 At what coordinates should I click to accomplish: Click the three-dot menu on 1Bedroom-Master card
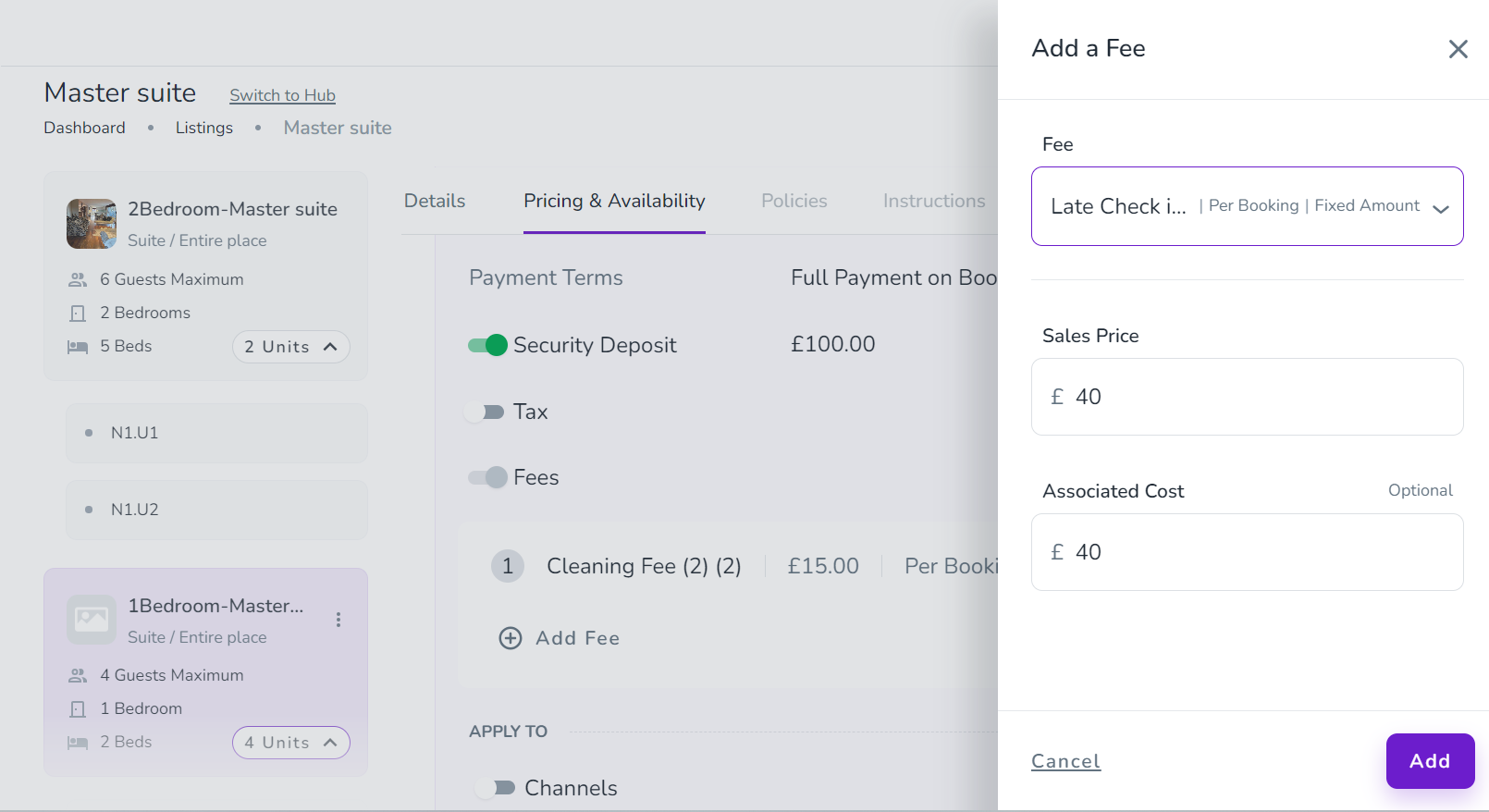[338, 620]
